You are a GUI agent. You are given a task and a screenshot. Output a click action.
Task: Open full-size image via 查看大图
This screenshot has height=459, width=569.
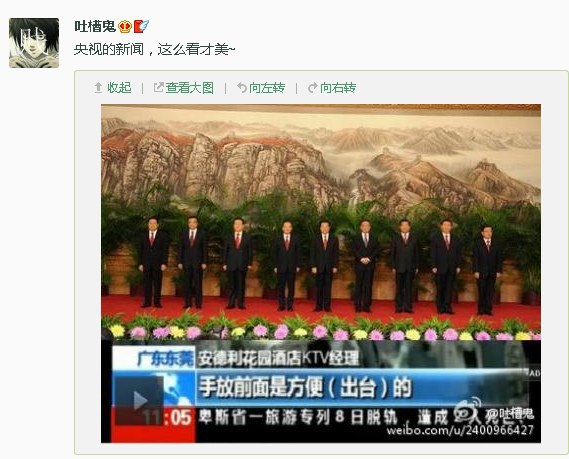pyautogui.click(x=190, y=87)
